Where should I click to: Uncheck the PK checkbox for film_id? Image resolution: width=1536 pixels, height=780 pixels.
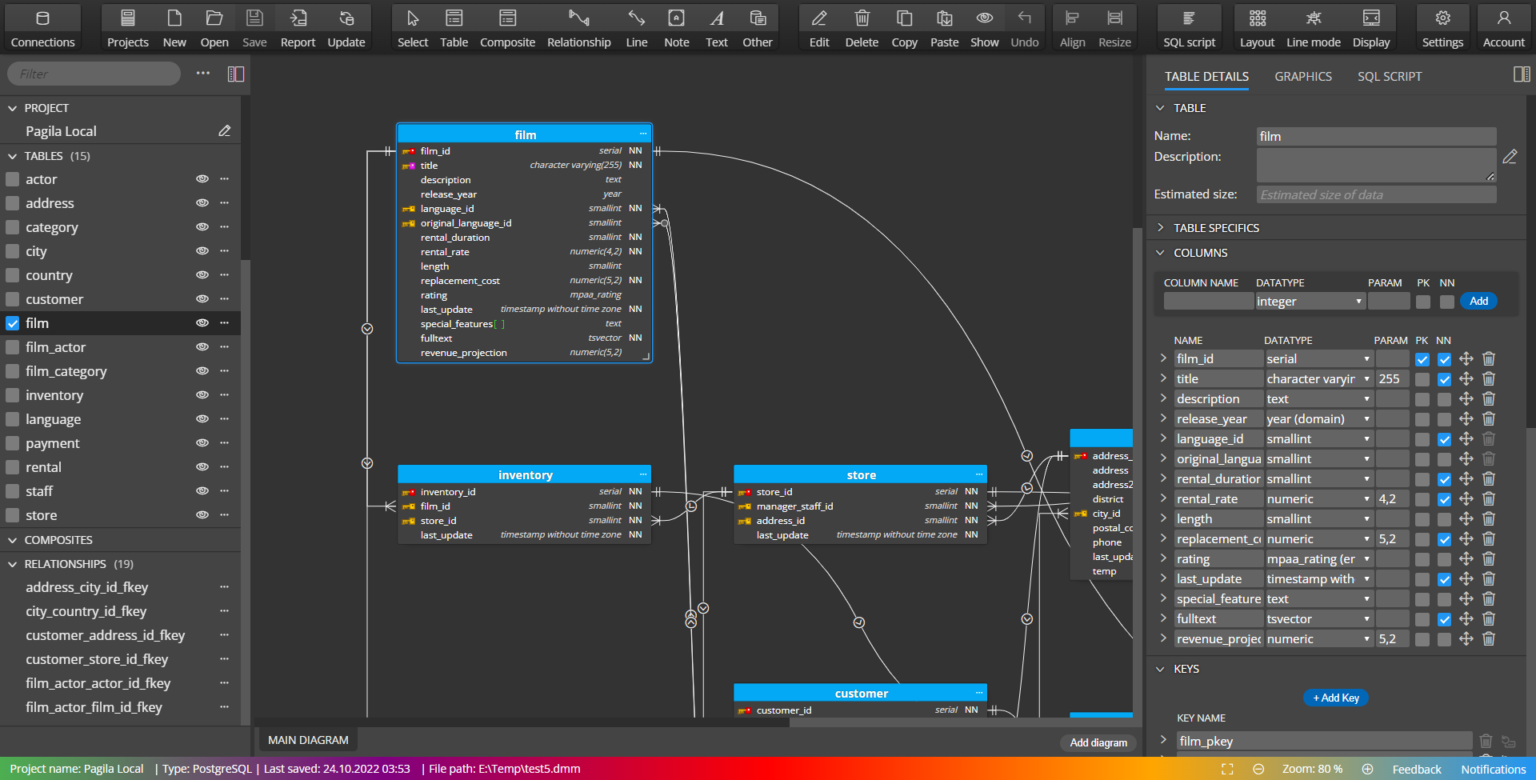(x=1423, y=358)
